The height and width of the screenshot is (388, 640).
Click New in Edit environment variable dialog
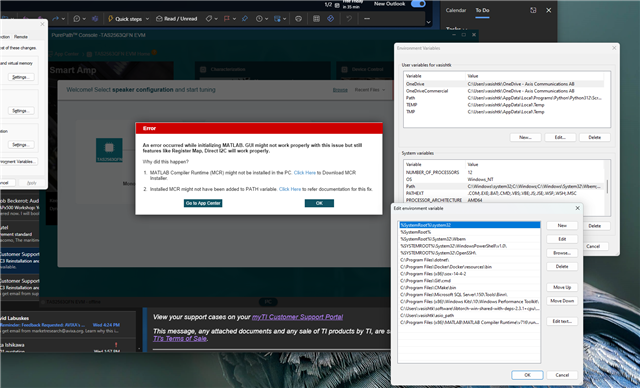pyautogui.click(x=562, y=226)
